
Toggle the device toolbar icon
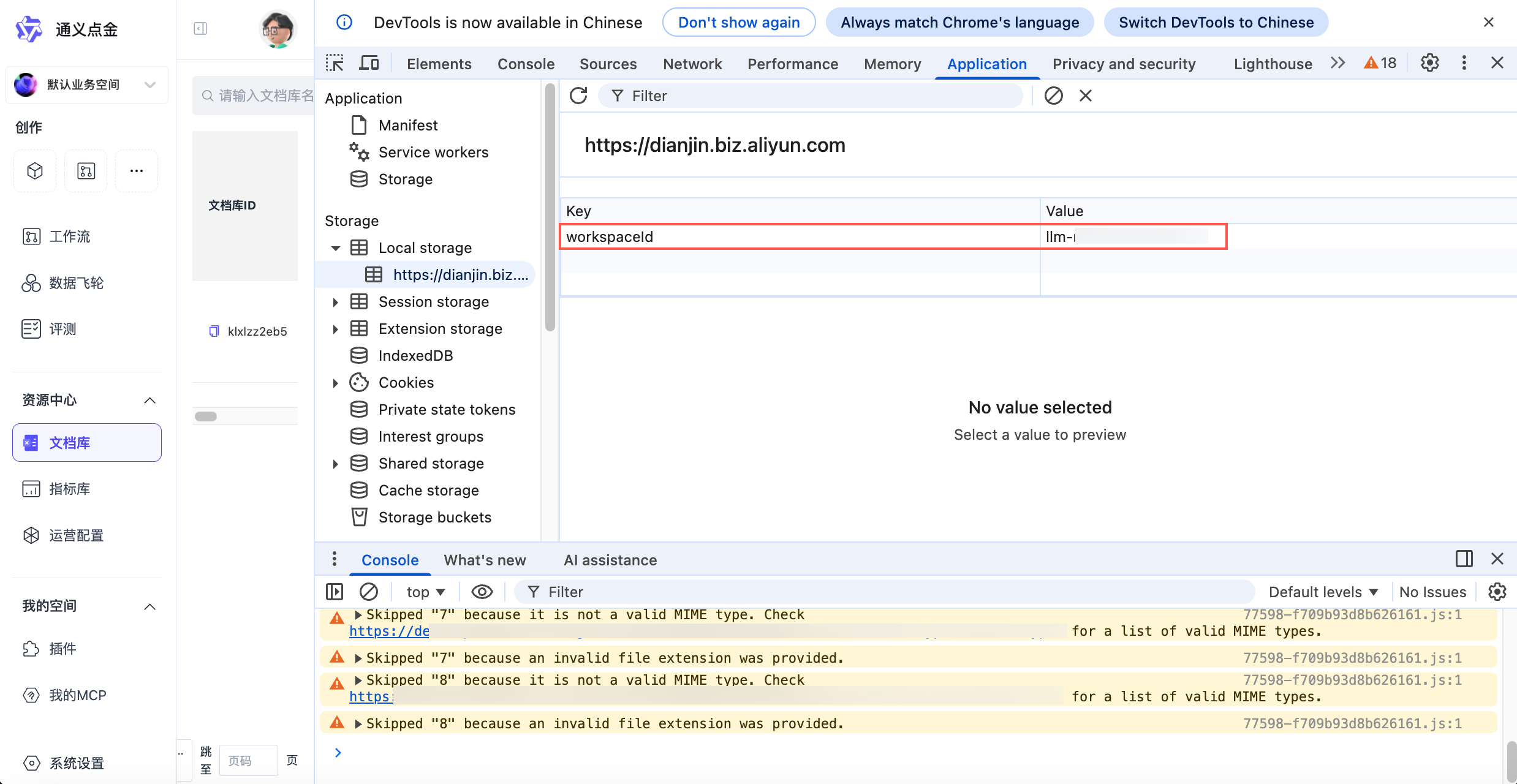click(369, 63)
